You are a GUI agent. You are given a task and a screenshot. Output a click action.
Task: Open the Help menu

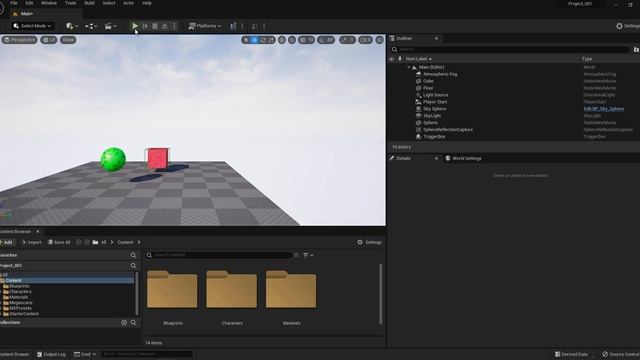point(147,3)
